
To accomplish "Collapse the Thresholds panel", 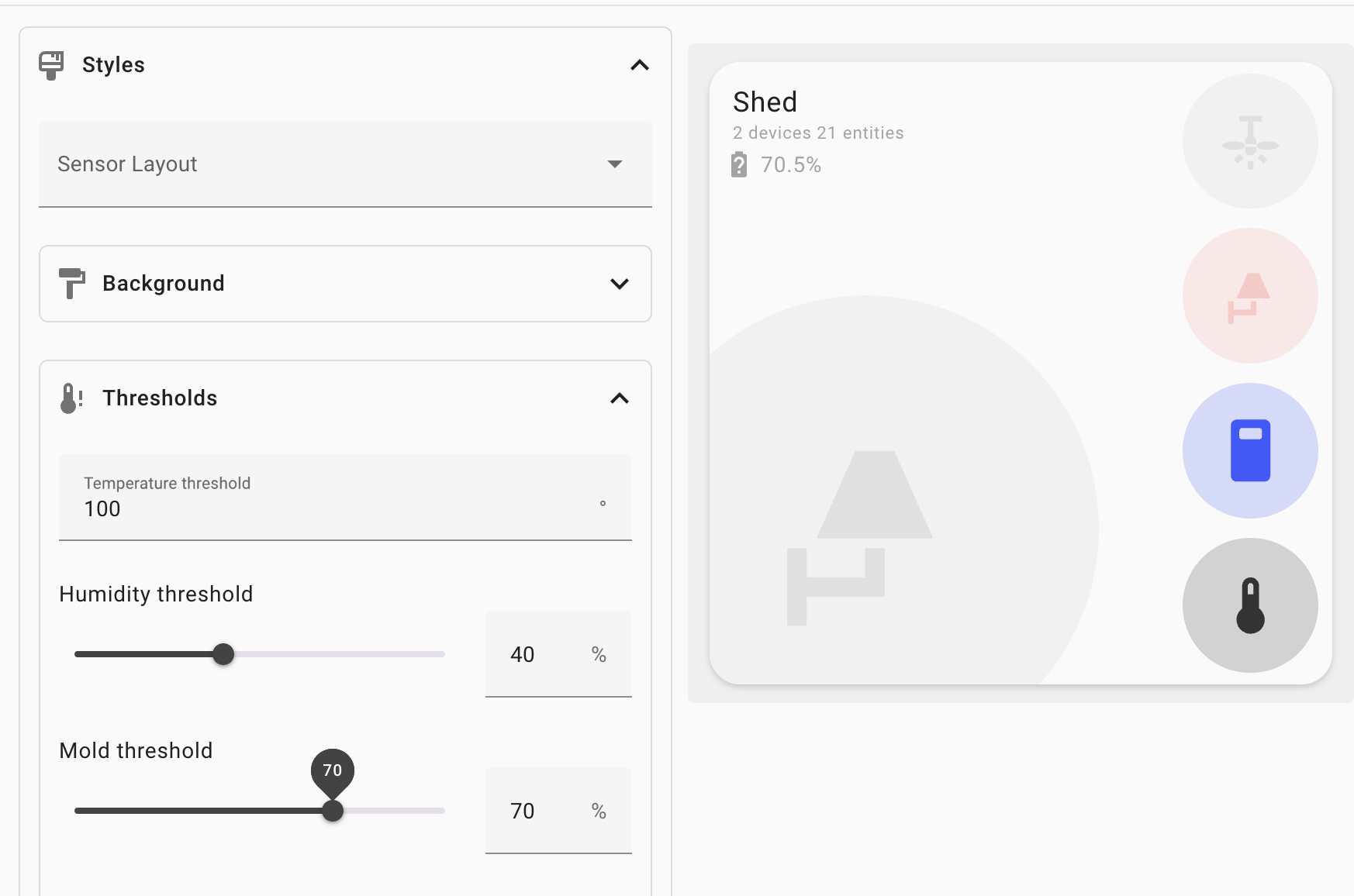I will click(619, 398).
